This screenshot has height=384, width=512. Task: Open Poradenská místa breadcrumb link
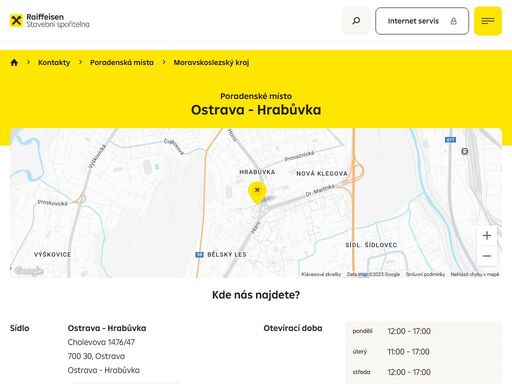(122, 62)
